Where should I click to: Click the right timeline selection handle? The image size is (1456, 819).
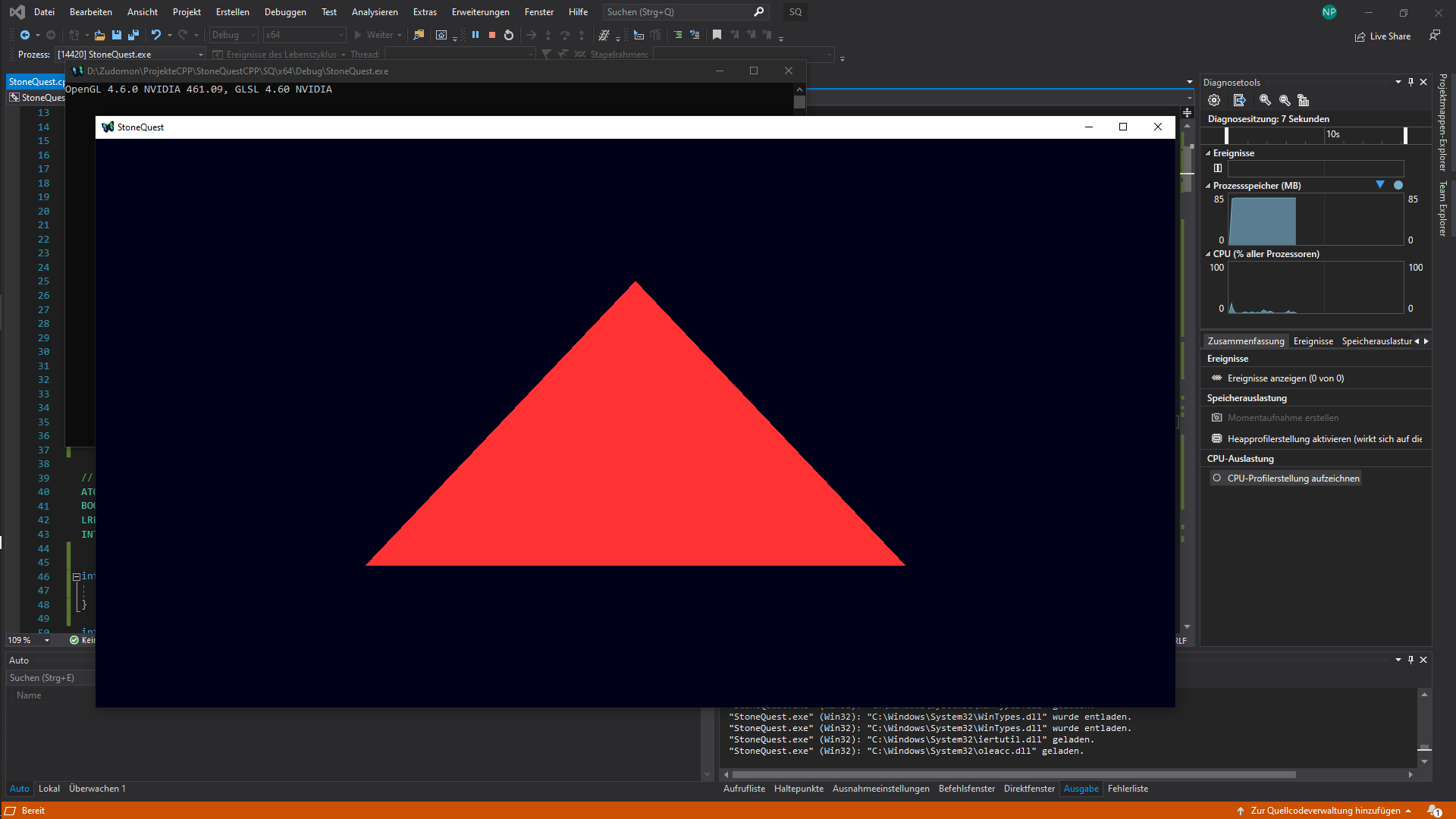[x=1405, y=135]
